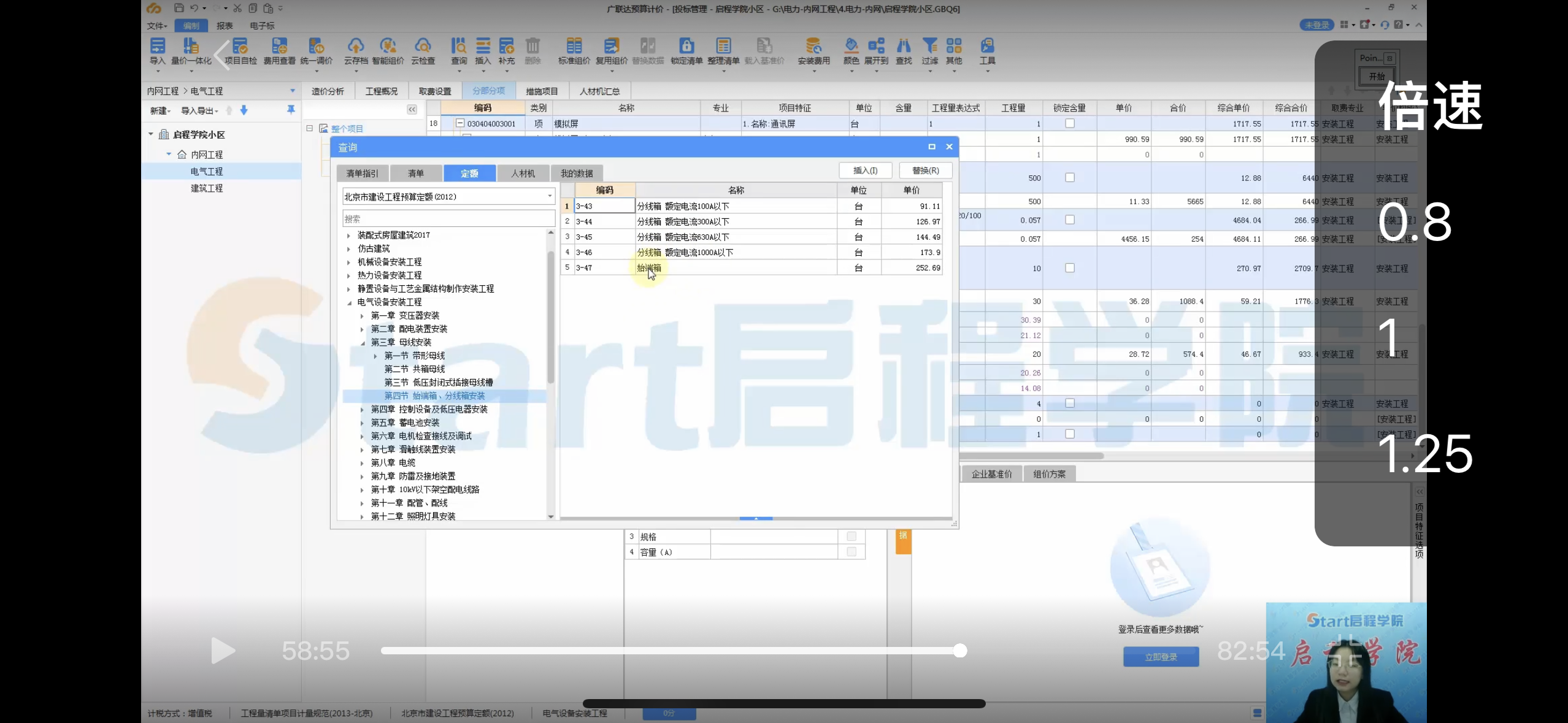This screenshot has height=723, width=1568.
Task: Select the 人材机 tab in query dialog
Action: coord(523,174)
